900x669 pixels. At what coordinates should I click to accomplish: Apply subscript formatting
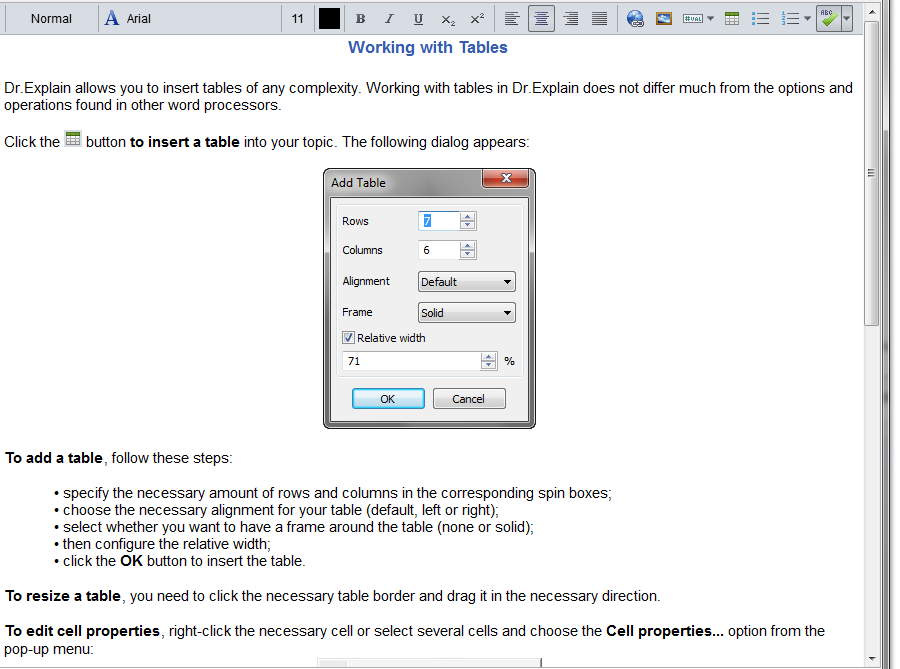448,19
